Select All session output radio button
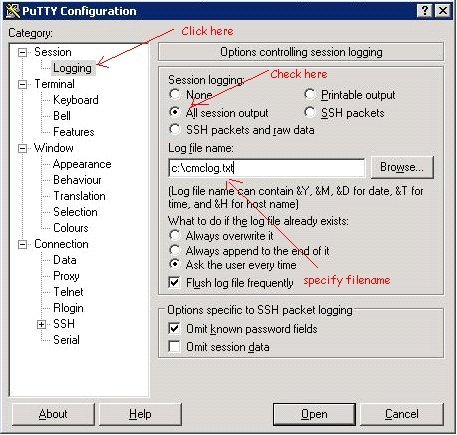The height and width of the screenshot is (435, 457). tap(175, 112)
